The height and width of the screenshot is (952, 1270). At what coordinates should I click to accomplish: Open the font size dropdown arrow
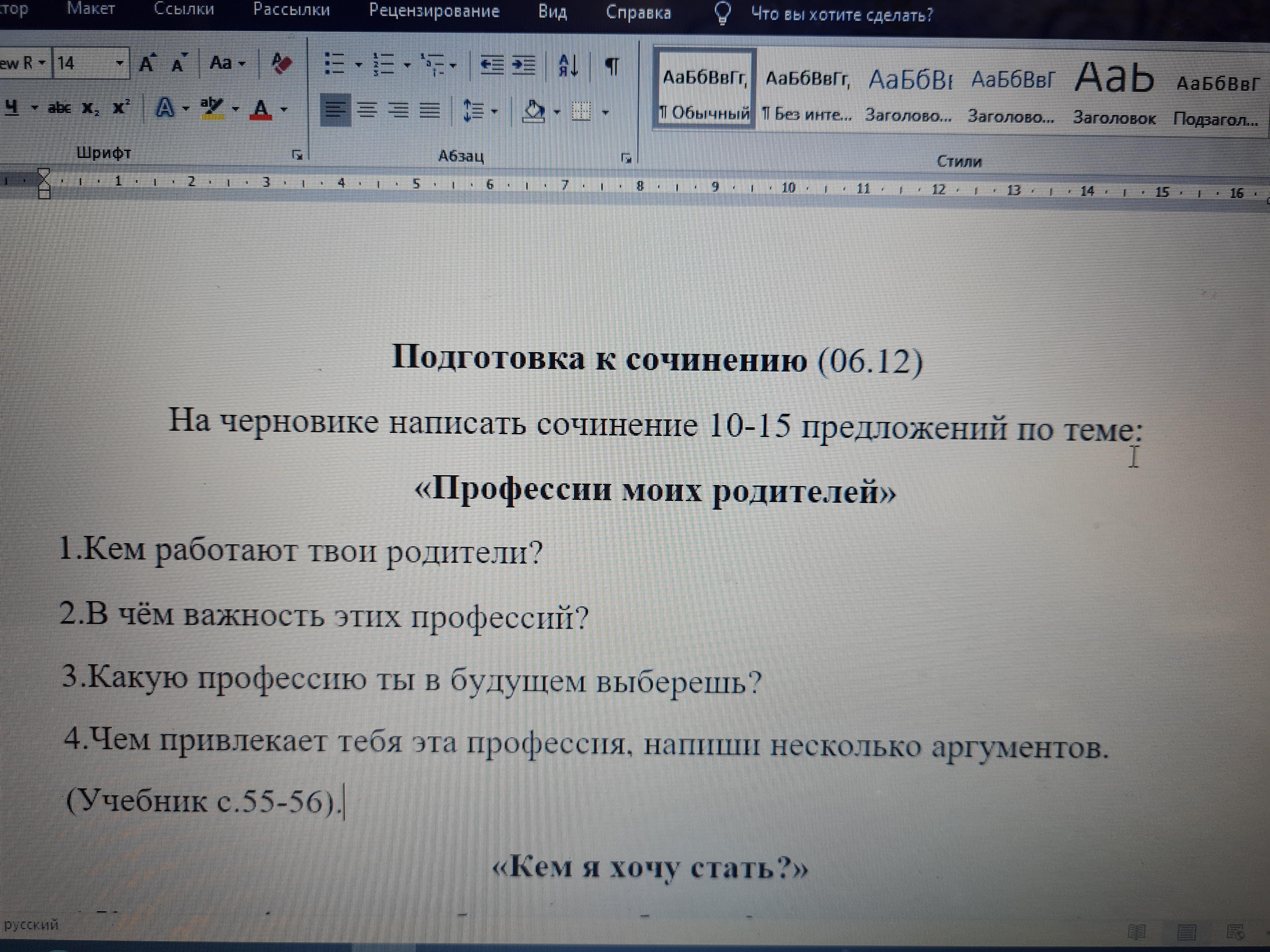click(x=119, y=63)
